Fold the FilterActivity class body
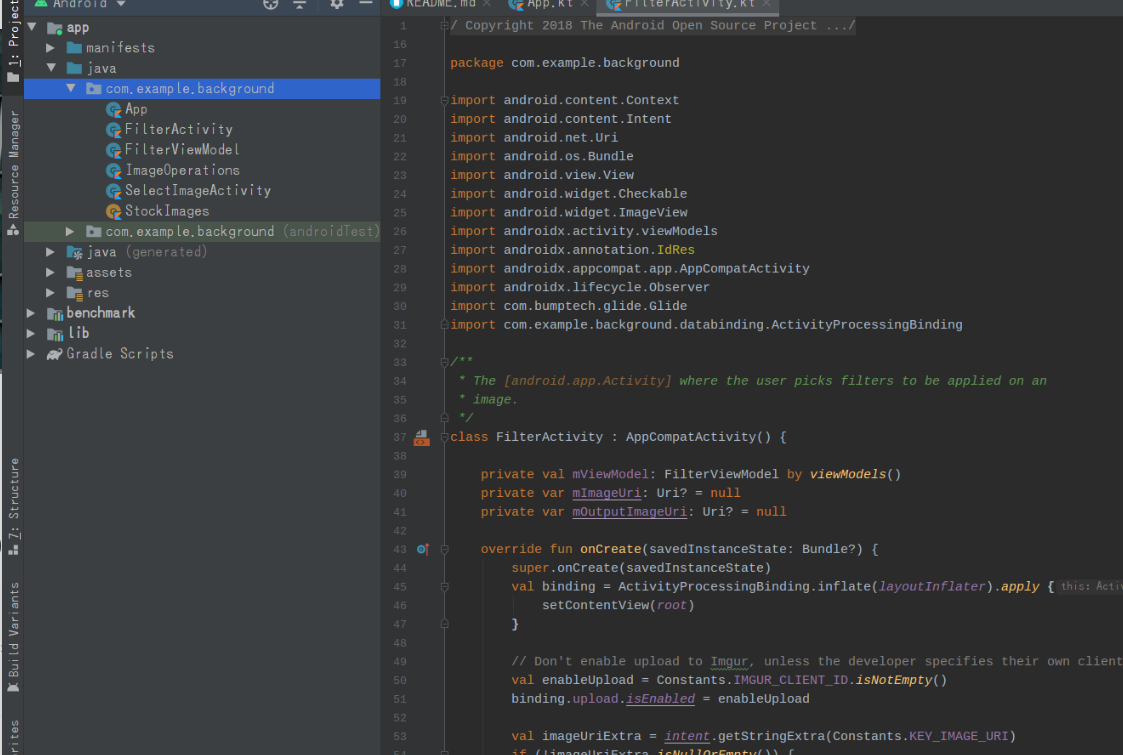1123x755 pixels. [x=444, y=437]
